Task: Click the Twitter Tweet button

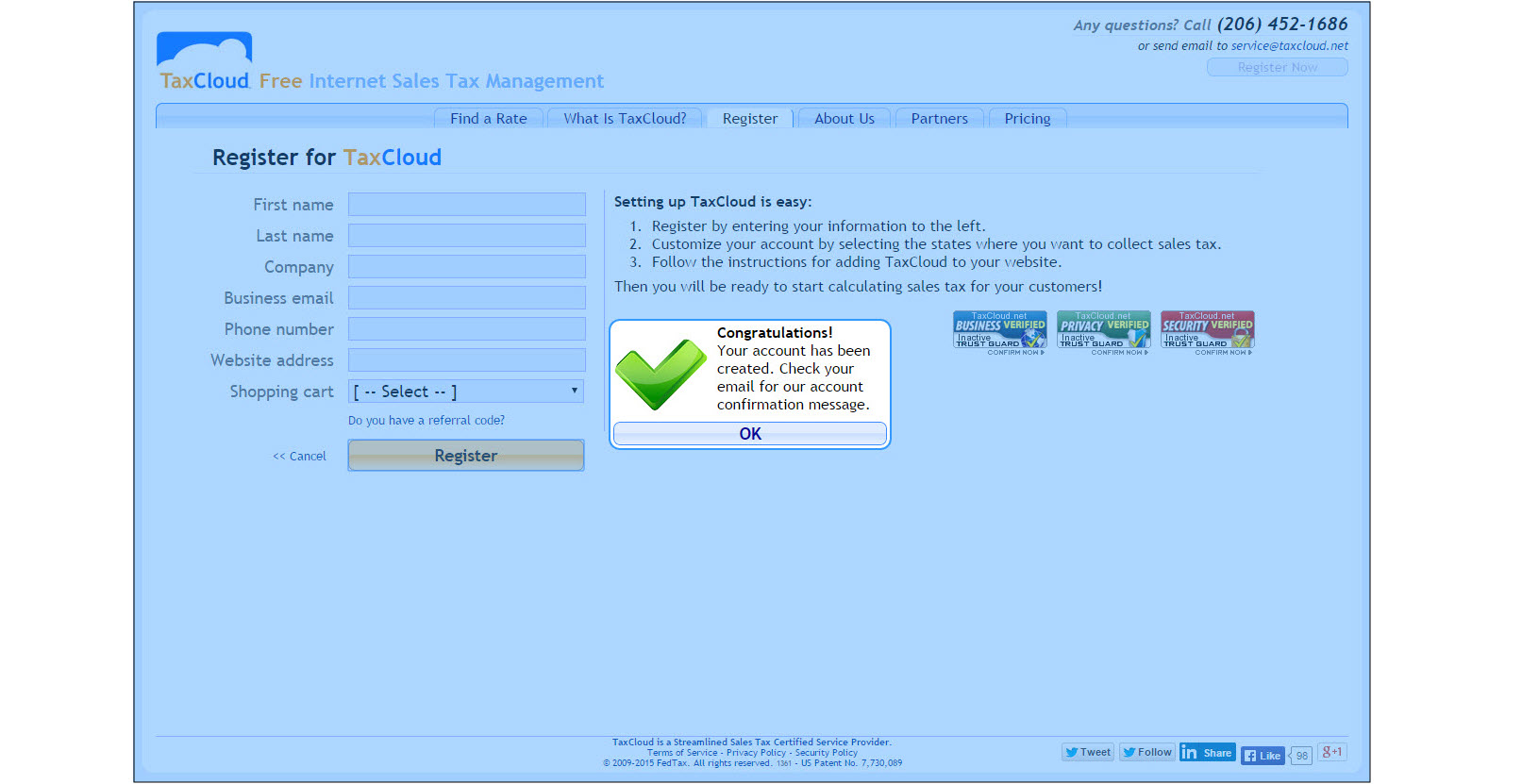Action: click(1088, 753)
